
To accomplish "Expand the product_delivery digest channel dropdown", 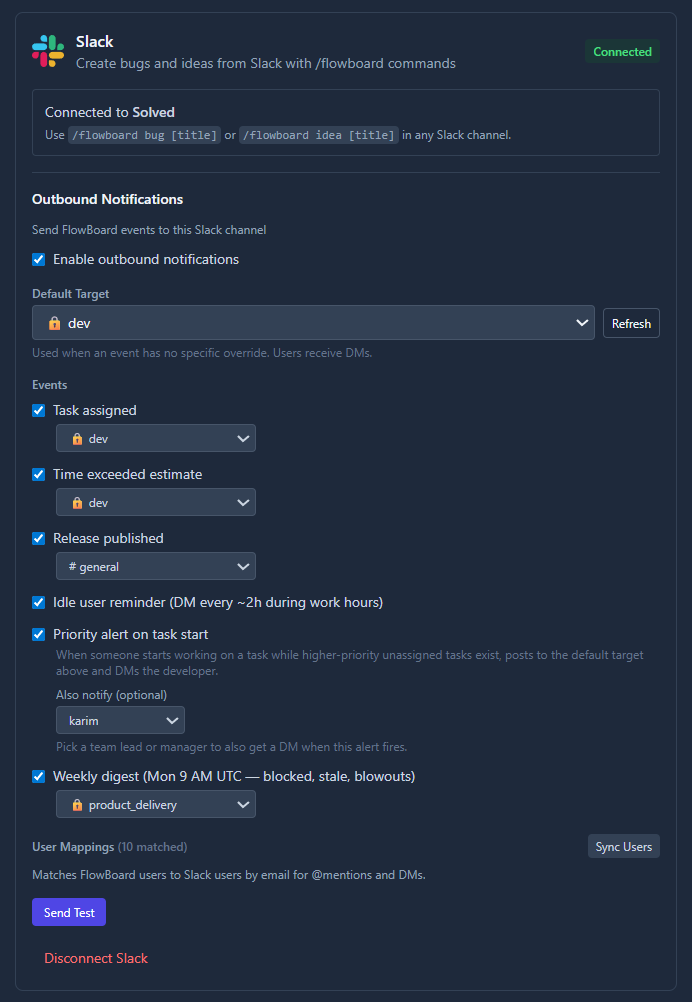I will (156, 805).
